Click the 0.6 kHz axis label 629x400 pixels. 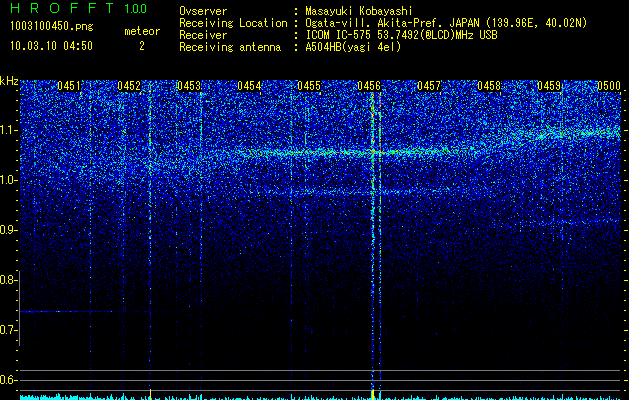[8, 380]
